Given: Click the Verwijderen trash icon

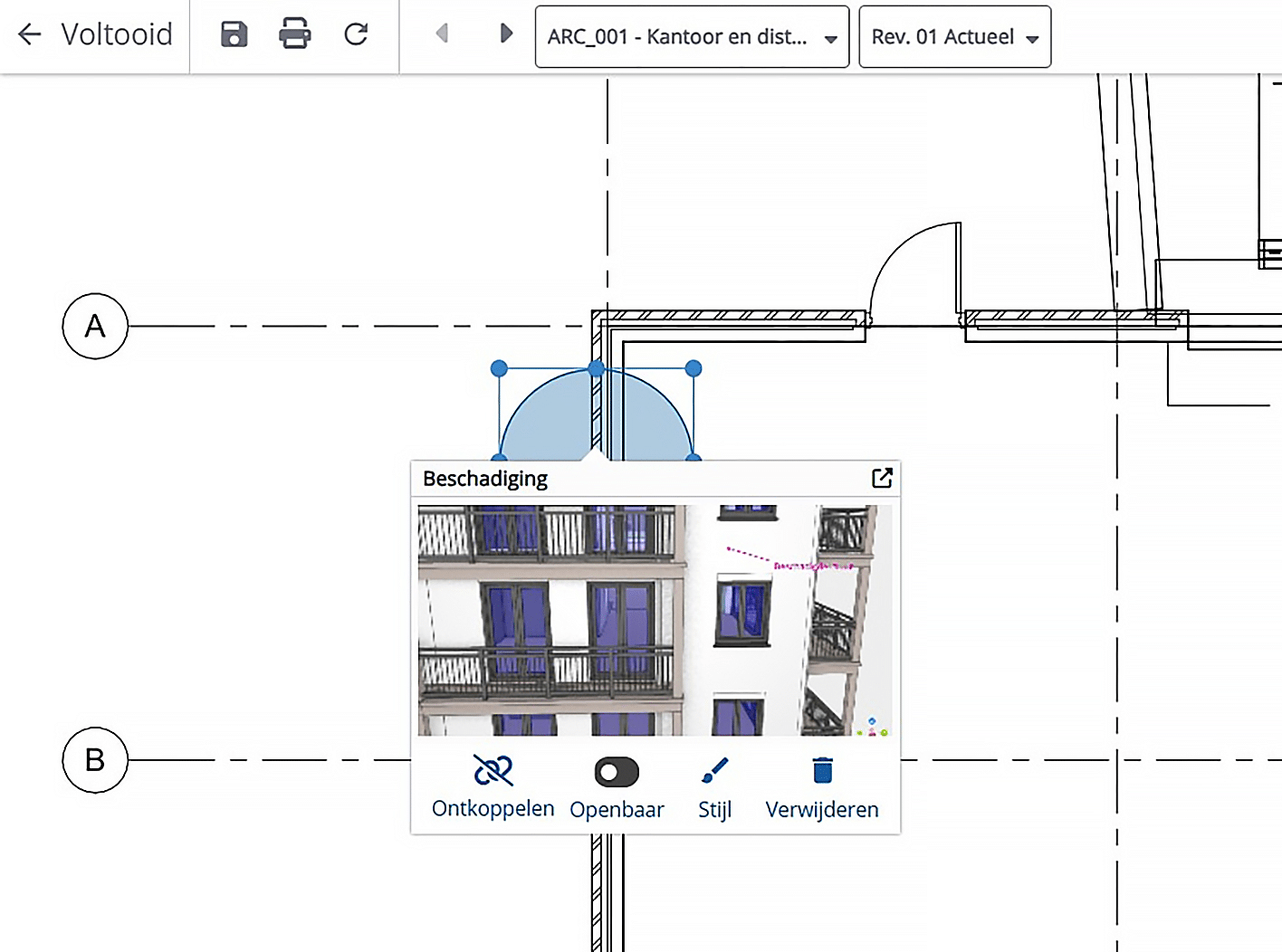Looking at the screenshot, I should point(822,771).
